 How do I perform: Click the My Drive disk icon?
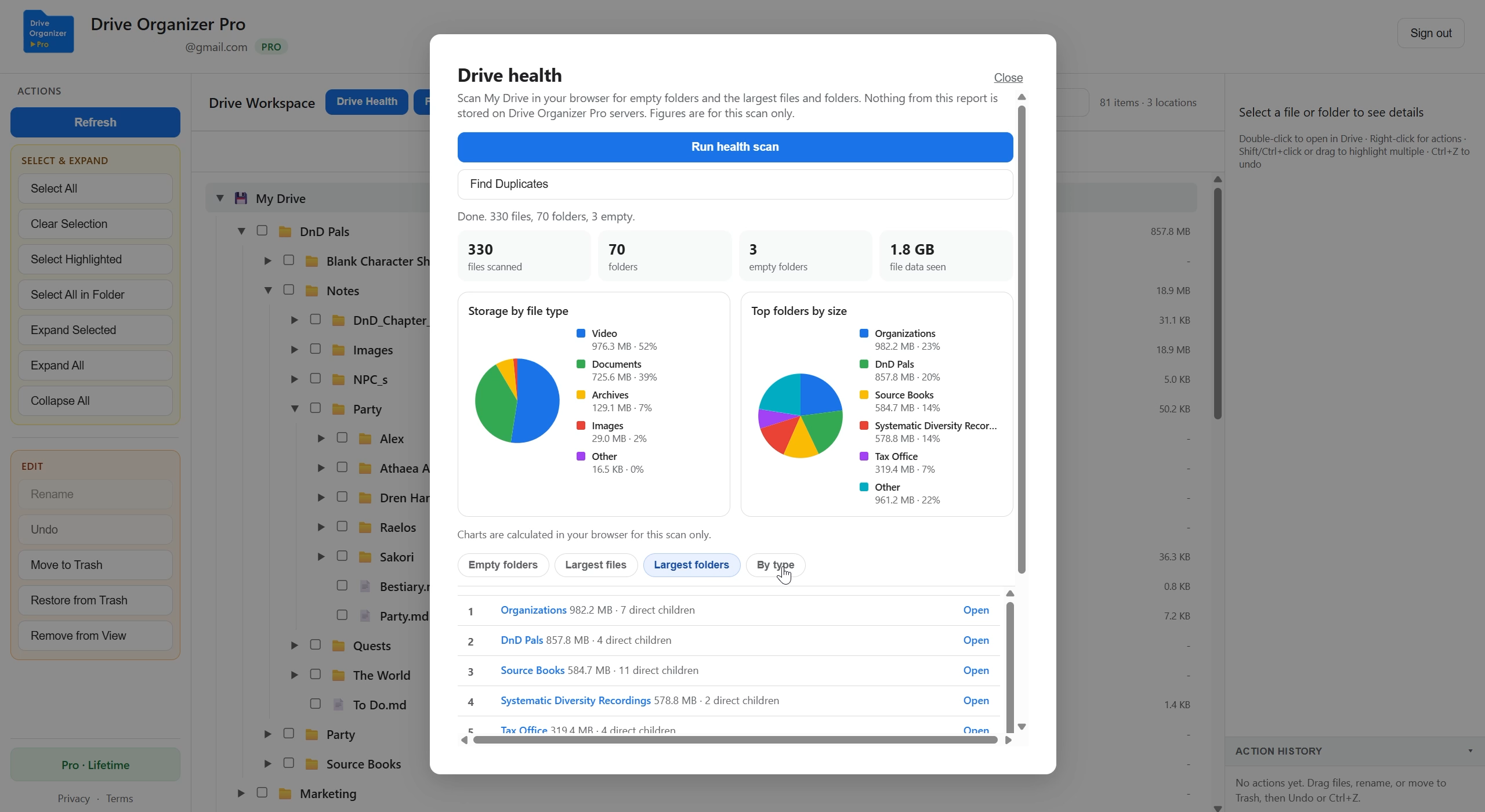(x=241, y=198)
